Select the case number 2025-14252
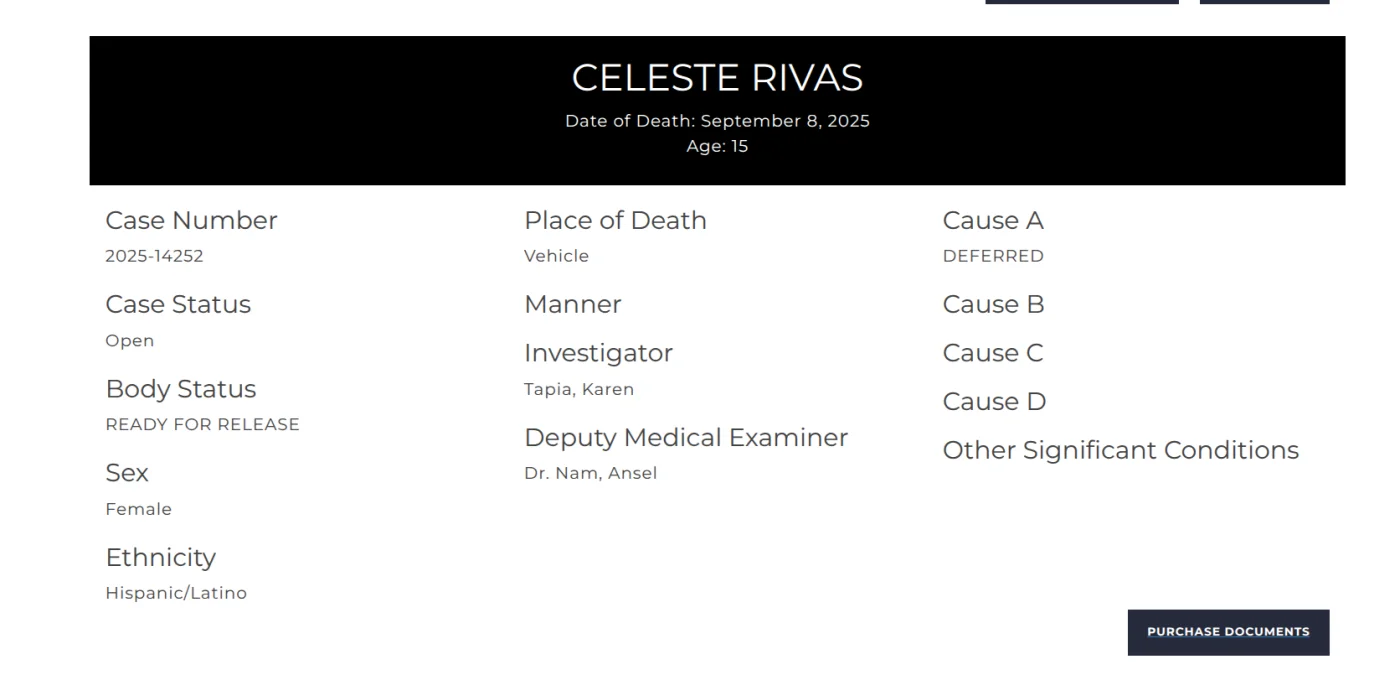The height and width of the screenshot is (675, 1400). point(154,256)
